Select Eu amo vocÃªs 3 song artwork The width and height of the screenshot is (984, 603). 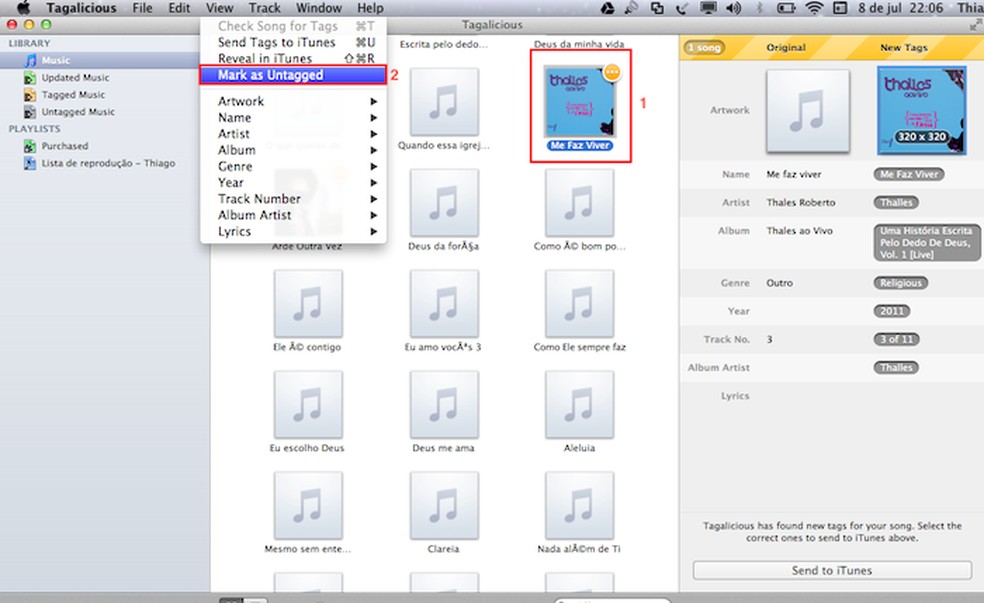[444, 304]
